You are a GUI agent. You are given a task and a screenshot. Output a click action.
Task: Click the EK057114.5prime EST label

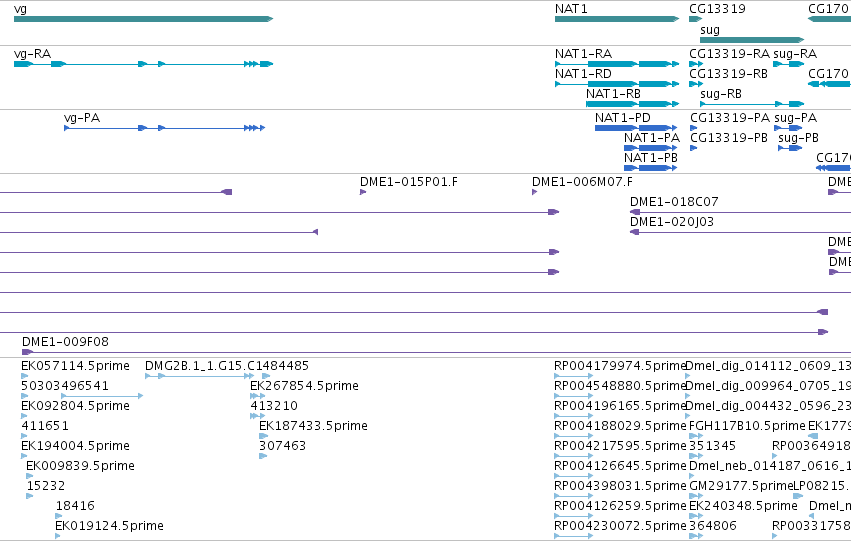point(75,366)
